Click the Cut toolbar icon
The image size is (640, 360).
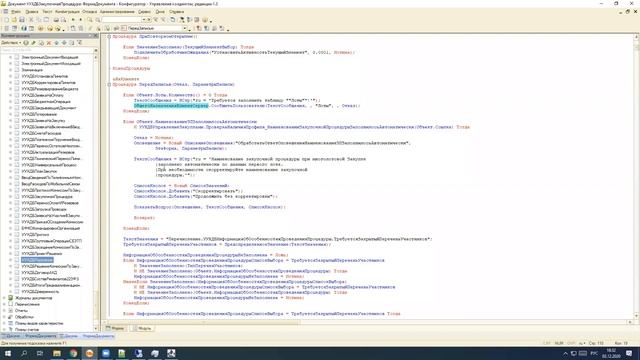pyautogui.click(x=31, y=20)
